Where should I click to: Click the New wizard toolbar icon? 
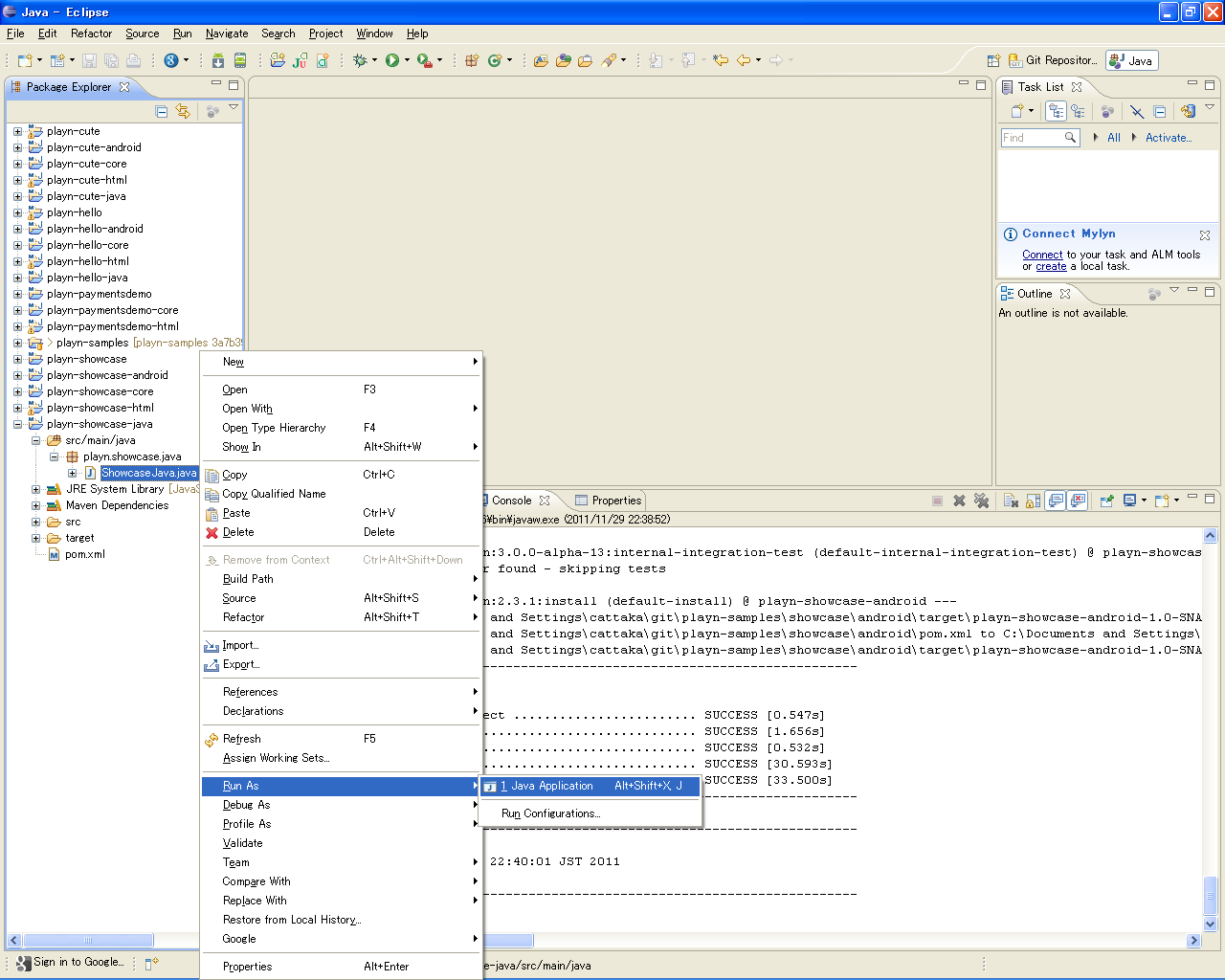pyautogui.click(x=25, y=60)
